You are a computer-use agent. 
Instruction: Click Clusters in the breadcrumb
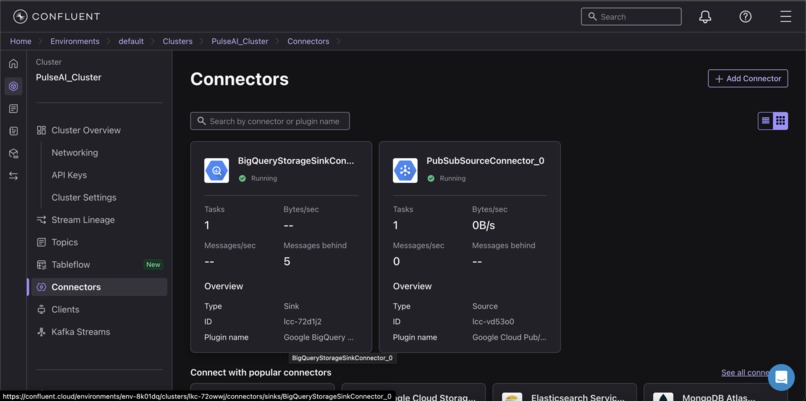pos(178,41)
